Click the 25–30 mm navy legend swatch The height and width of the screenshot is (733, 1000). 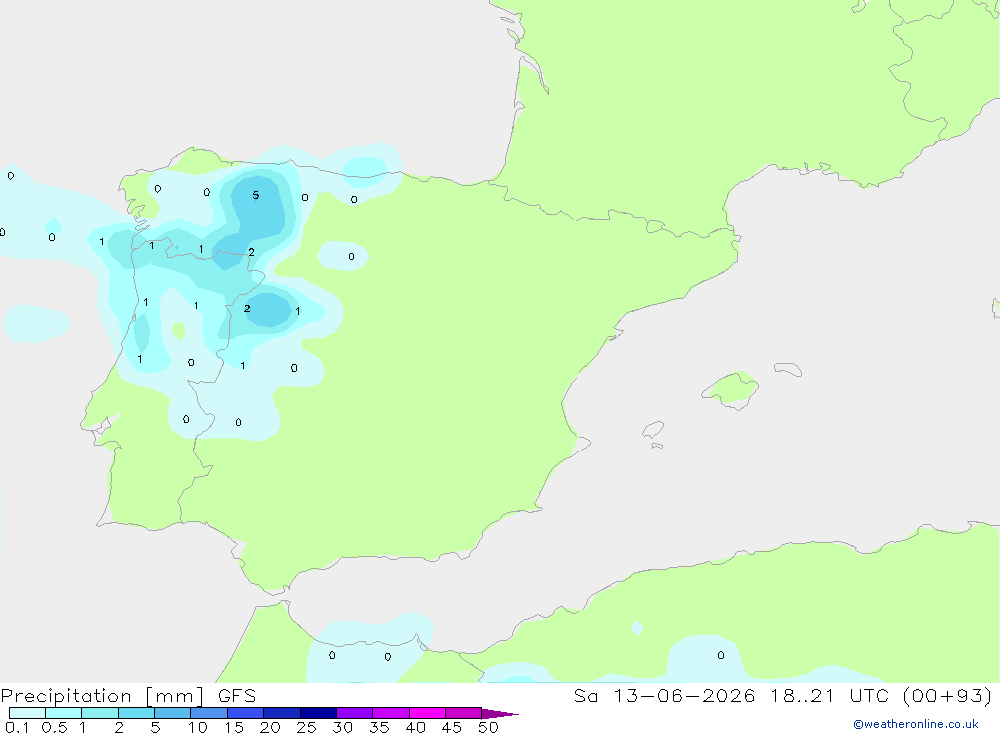coord(318,713)
